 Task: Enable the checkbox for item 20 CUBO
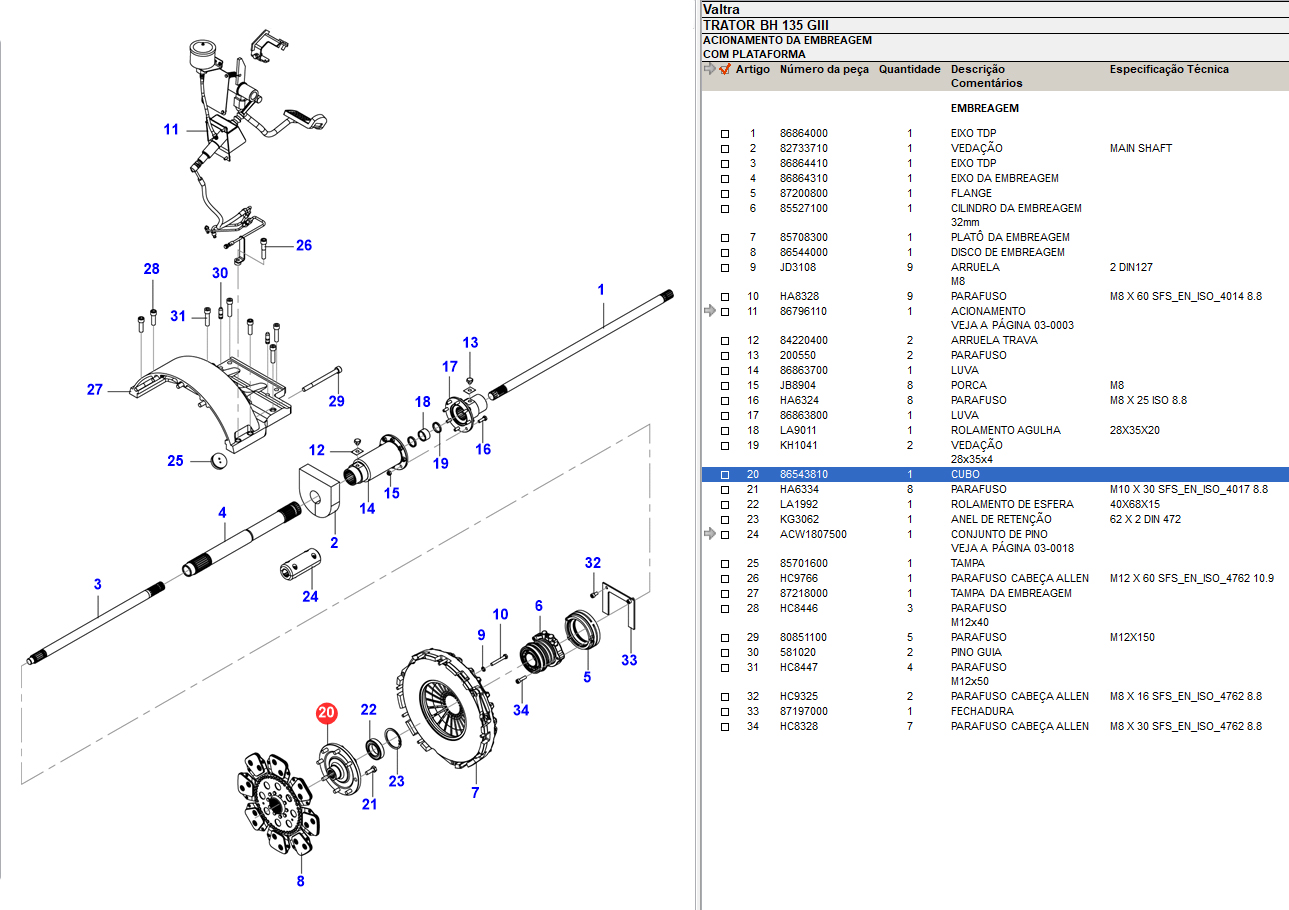pyautogui.click(x=726, y=475)
